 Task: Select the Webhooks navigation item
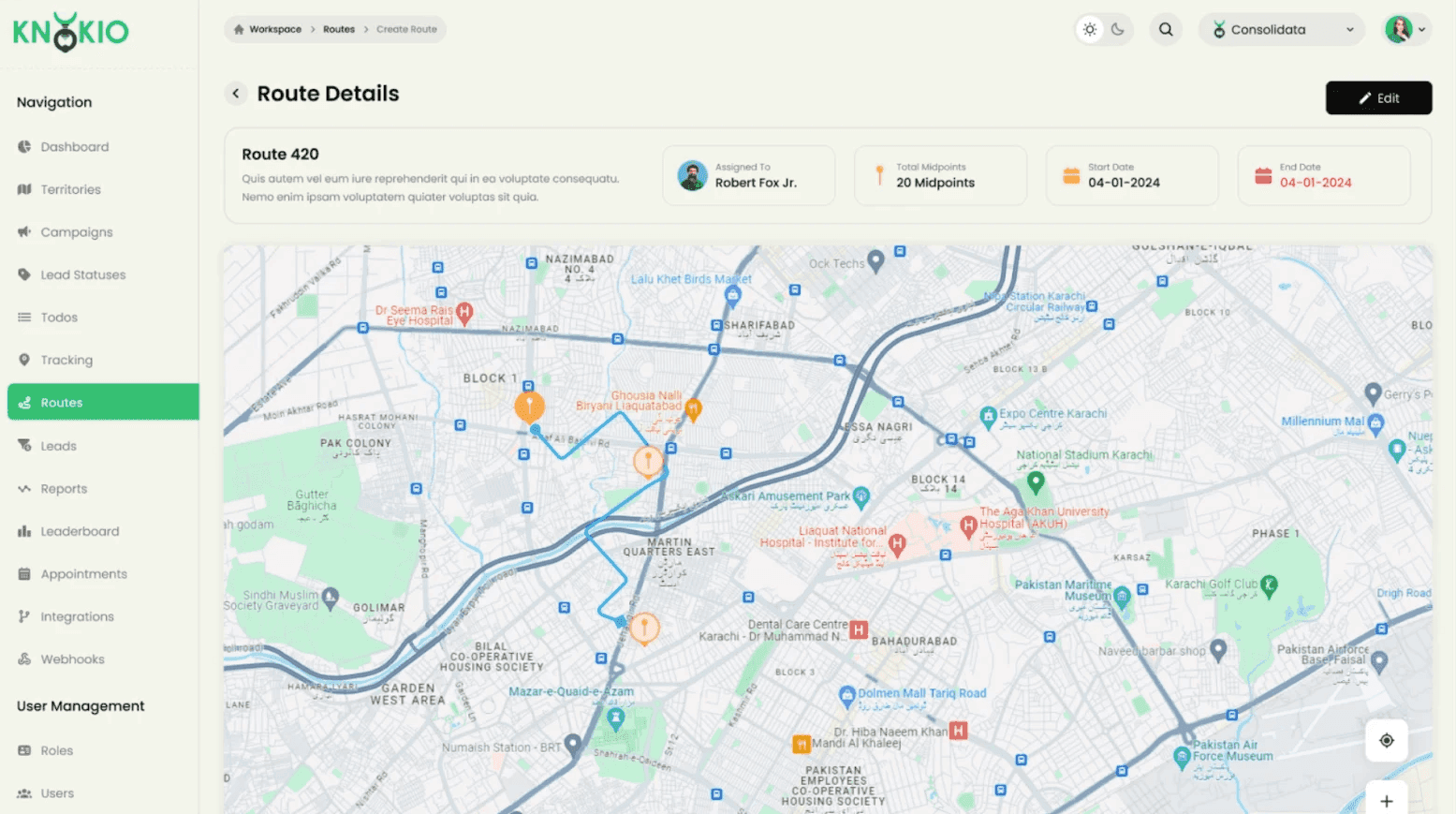coord(70,659)
